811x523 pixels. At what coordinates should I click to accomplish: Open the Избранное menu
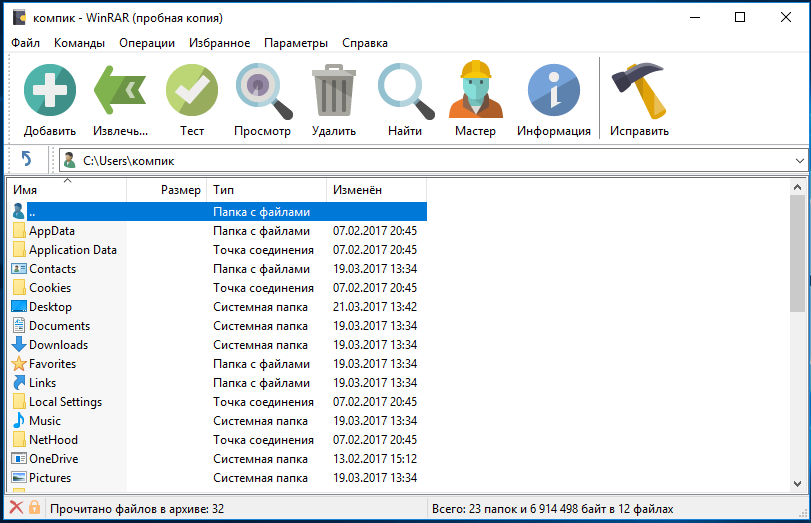tap(219, 43)
